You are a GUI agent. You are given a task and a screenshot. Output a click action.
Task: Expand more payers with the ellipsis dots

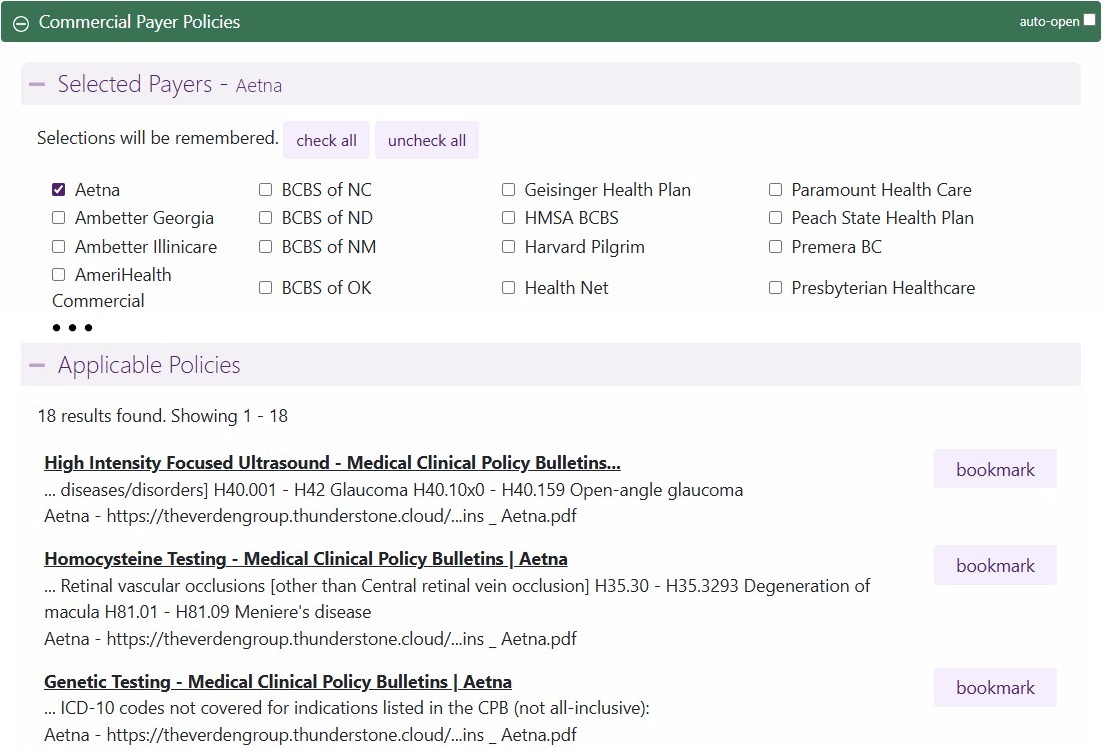pyautogui.click(x=72, y=328)
